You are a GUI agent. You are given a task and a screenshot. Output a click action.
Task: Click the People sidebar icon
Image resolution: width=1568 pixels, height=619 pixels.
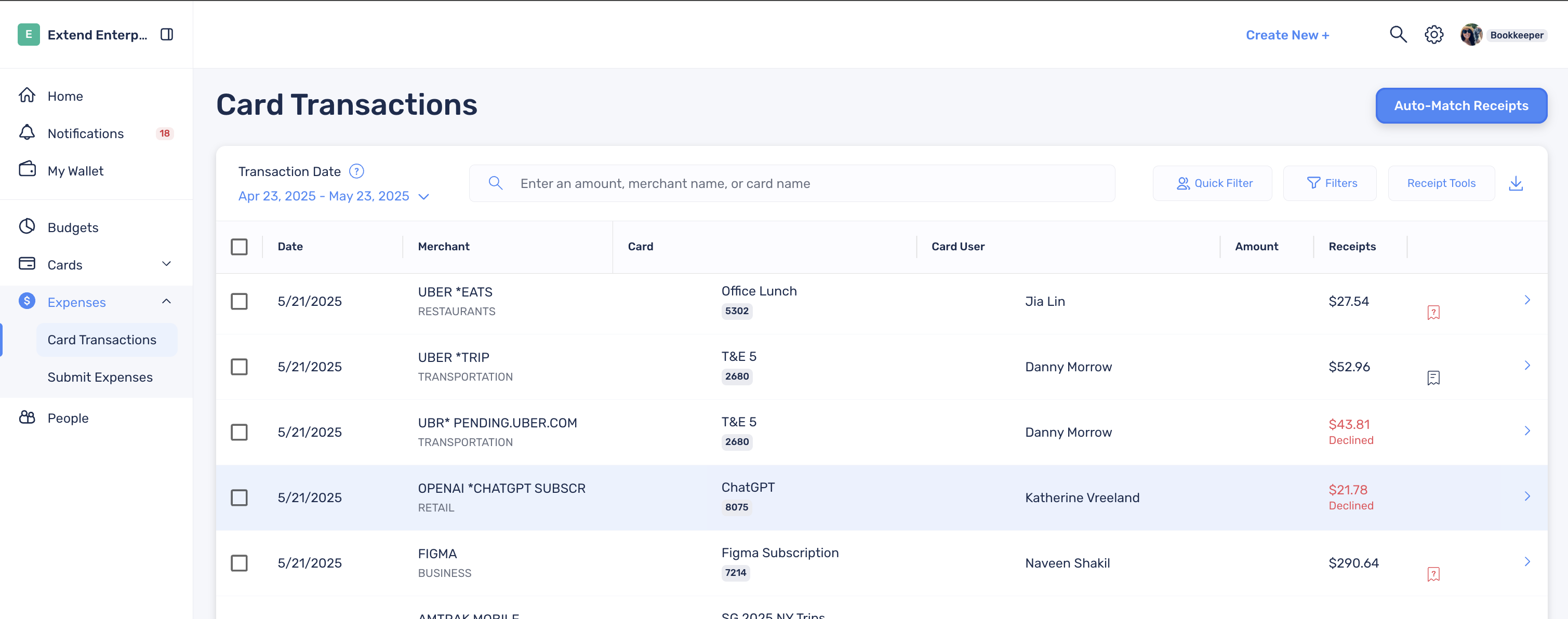click(x=27, y=418)
